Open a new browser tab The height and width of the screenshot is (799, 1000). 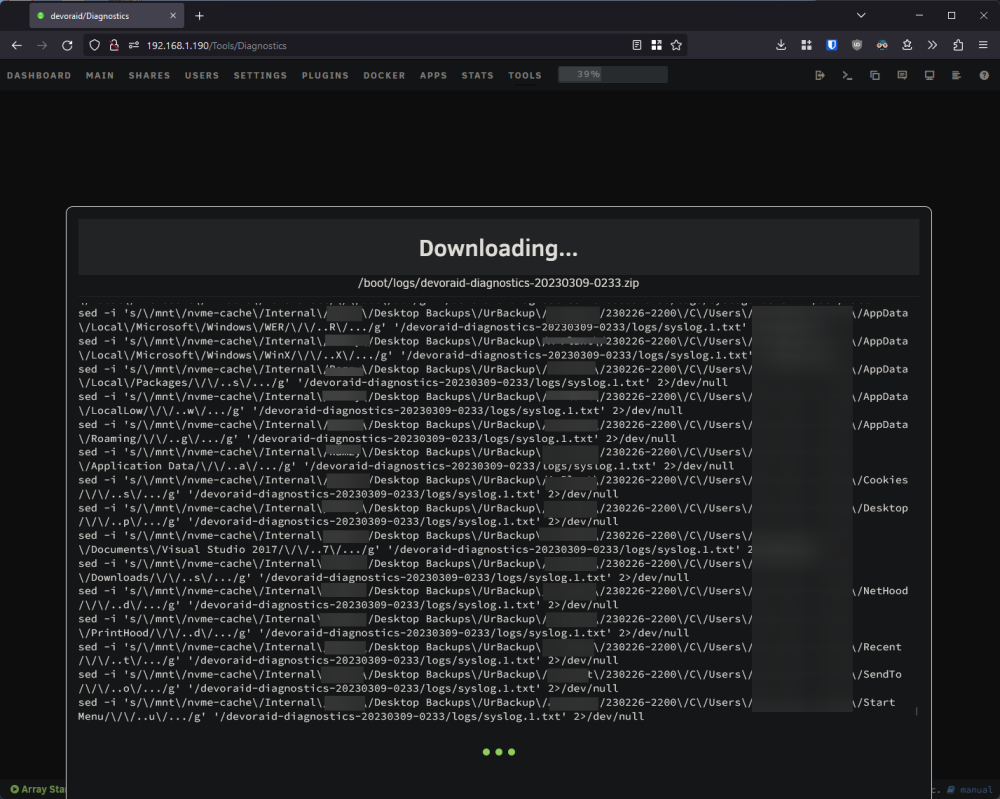(x=200, y=16)
